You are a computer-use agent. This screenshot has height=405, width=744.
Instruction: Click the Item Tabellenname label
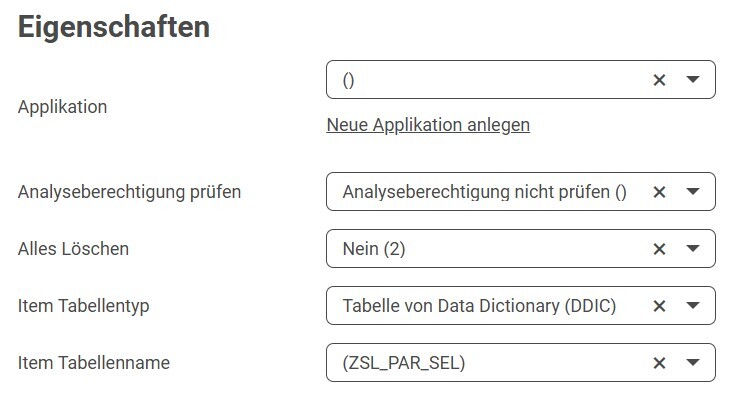[x=94, y=363]
